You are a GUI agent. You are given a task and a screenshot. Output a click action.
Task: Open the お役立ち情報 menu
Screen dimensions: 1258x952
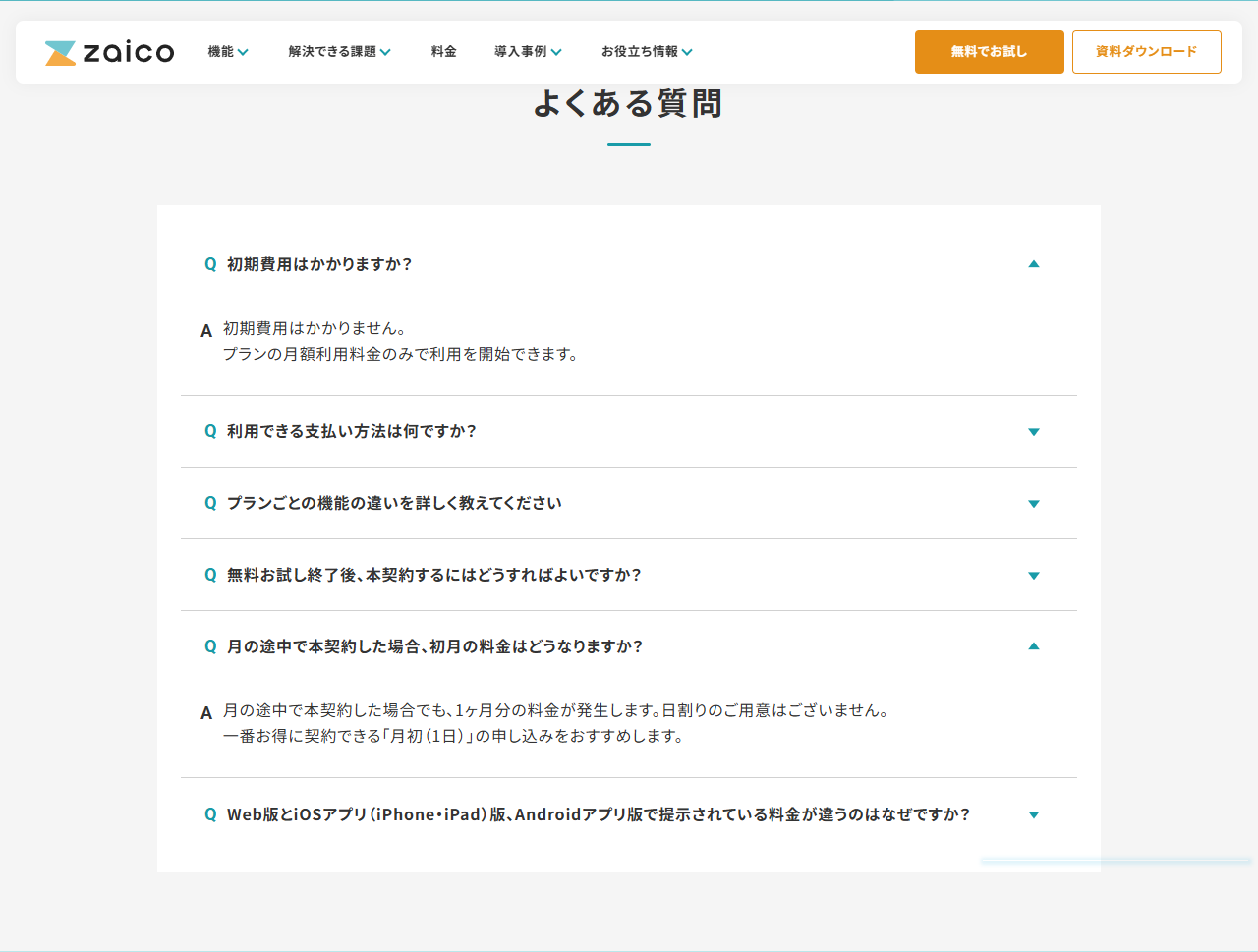click(647, 52)
